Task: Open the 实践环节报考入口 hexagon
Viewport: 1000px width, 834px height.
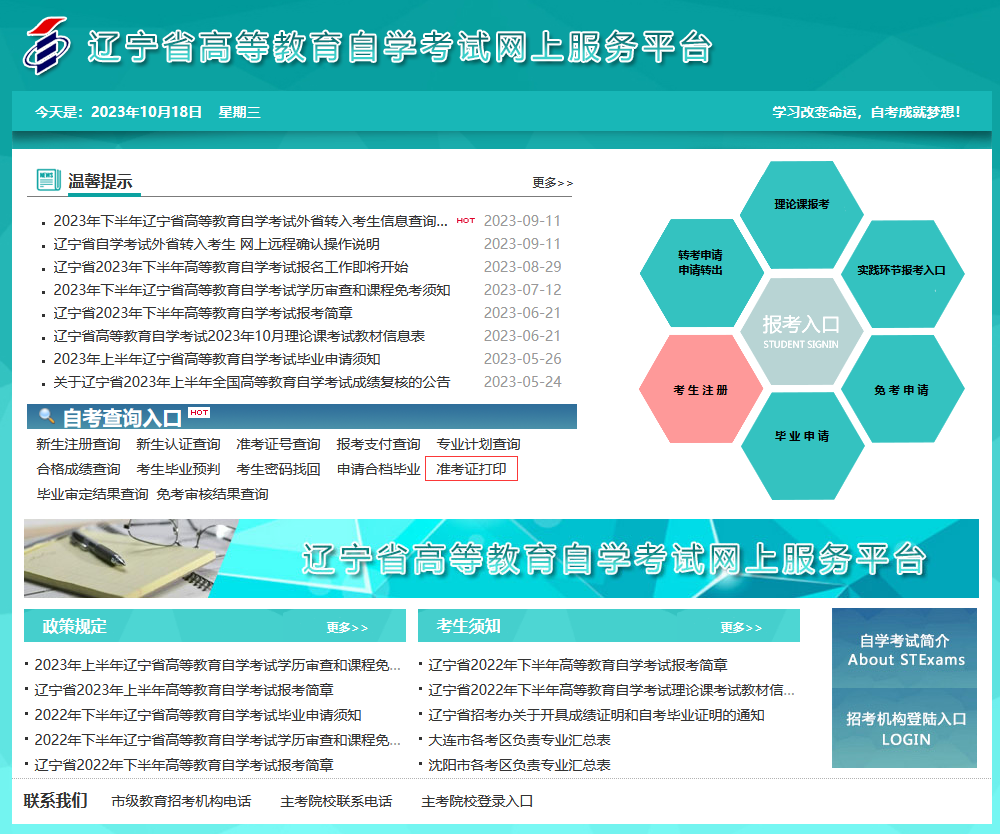Action: pyautogui.click(x=901, y=270)
